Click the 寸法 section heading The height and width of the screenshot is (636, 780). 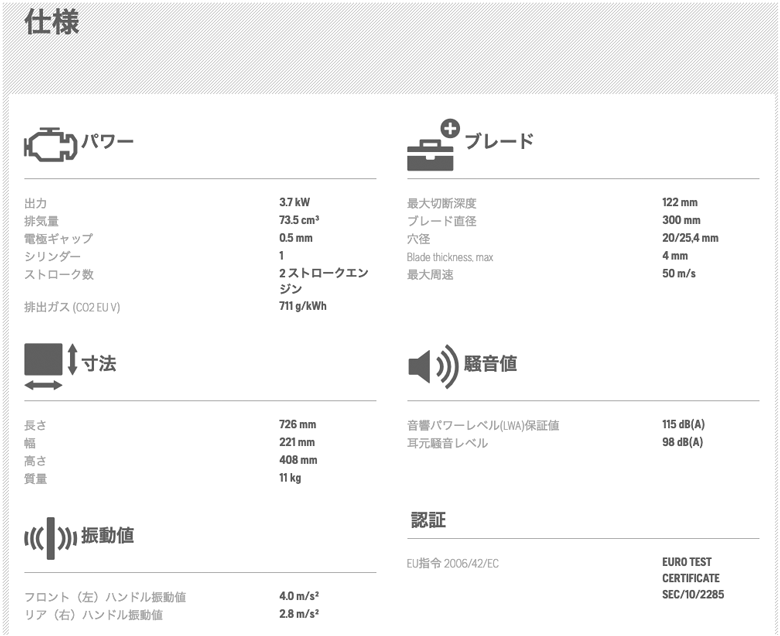pyautogui.click(x=99, y=363)
